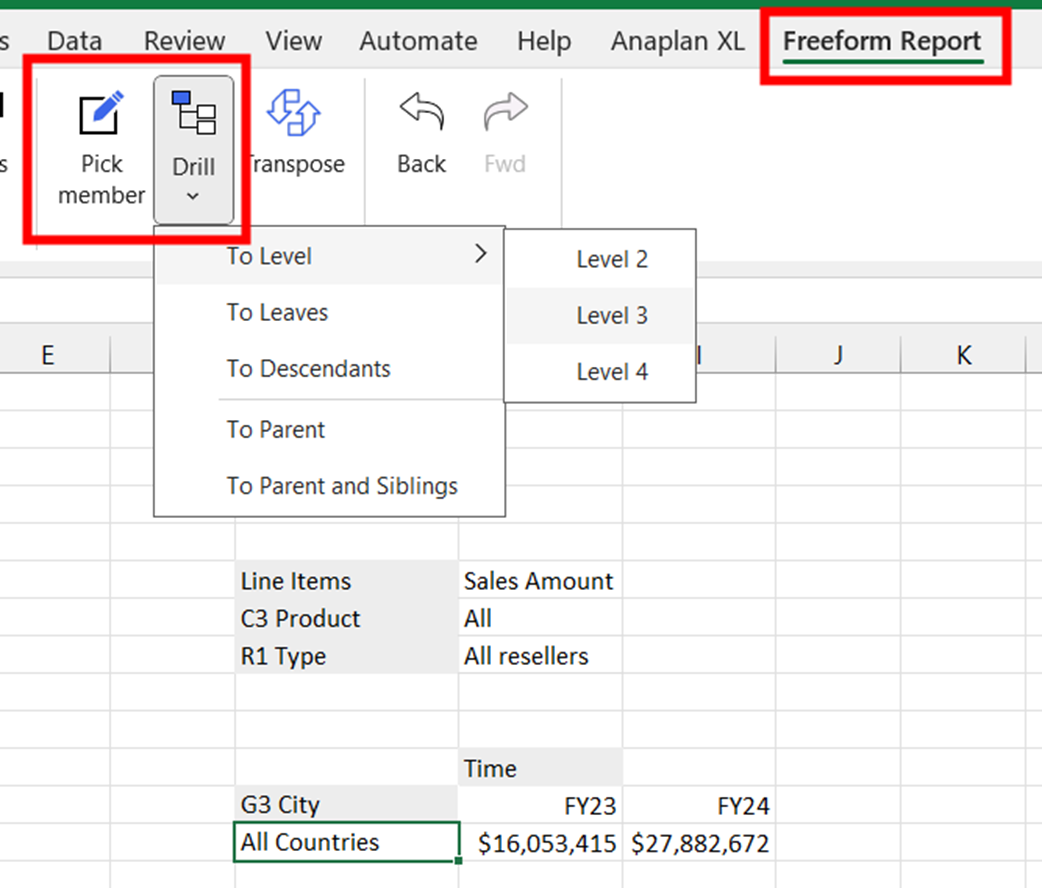
Task: Open the Anaplan XL ribbon tab
Action: (x=677, y=42)
